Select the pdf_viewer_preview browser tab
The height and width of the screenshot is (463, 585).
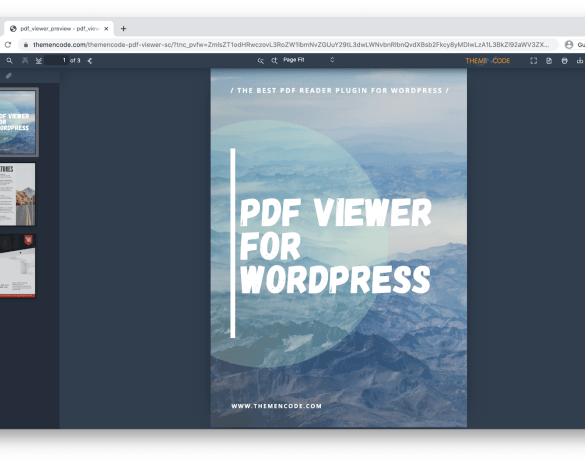[59, 28]
